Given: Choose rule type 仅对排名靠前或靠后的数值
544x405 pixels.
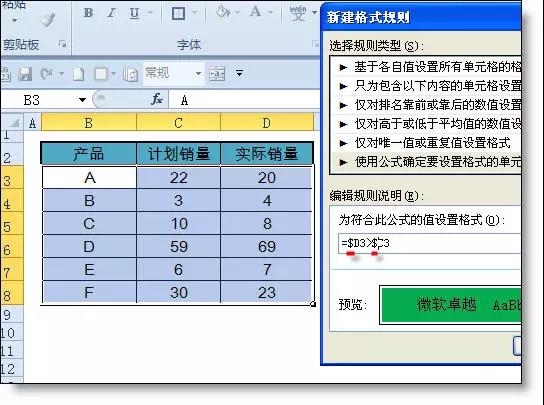Looking at the screenshot, I should [x=427, y=105].
